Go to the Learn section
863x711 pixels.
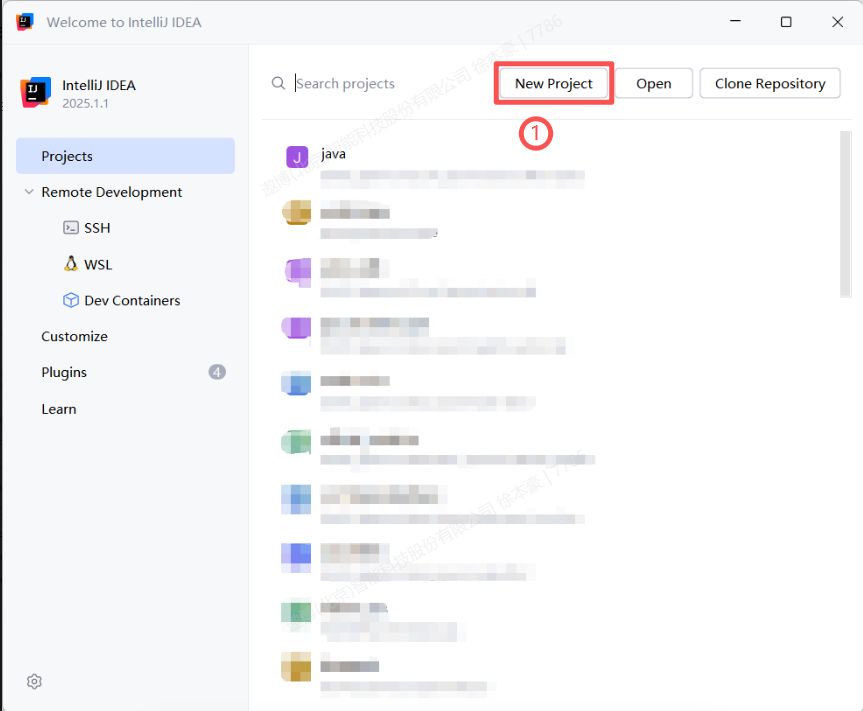pos(59,409)
